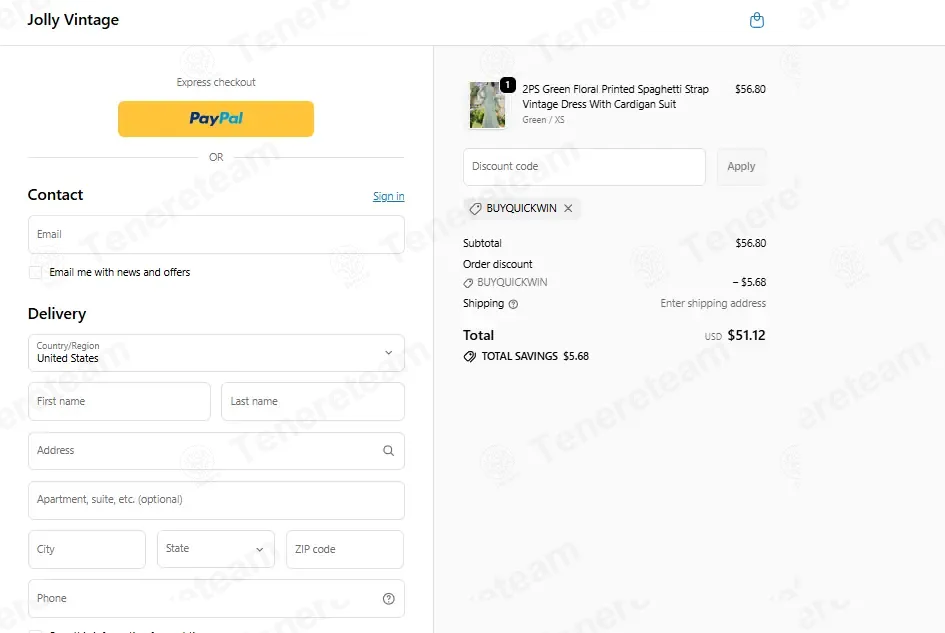This screenshot has width=945, height=633.
Task: Focus the Discount code field
Action: click(x=585, y=167)
